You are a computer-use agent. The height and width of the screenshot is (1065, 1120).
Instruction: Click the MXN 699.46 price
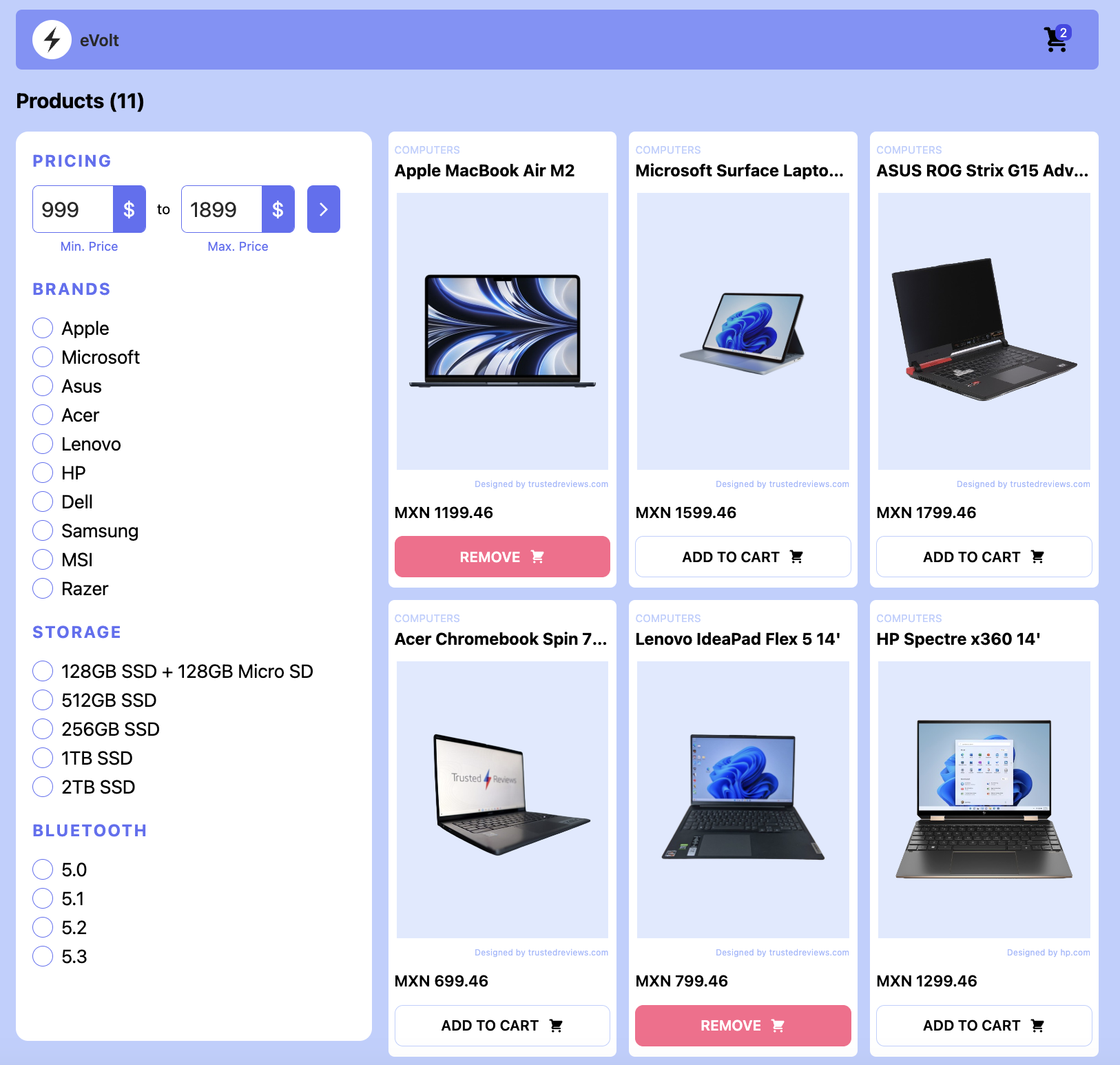point(441,981)
